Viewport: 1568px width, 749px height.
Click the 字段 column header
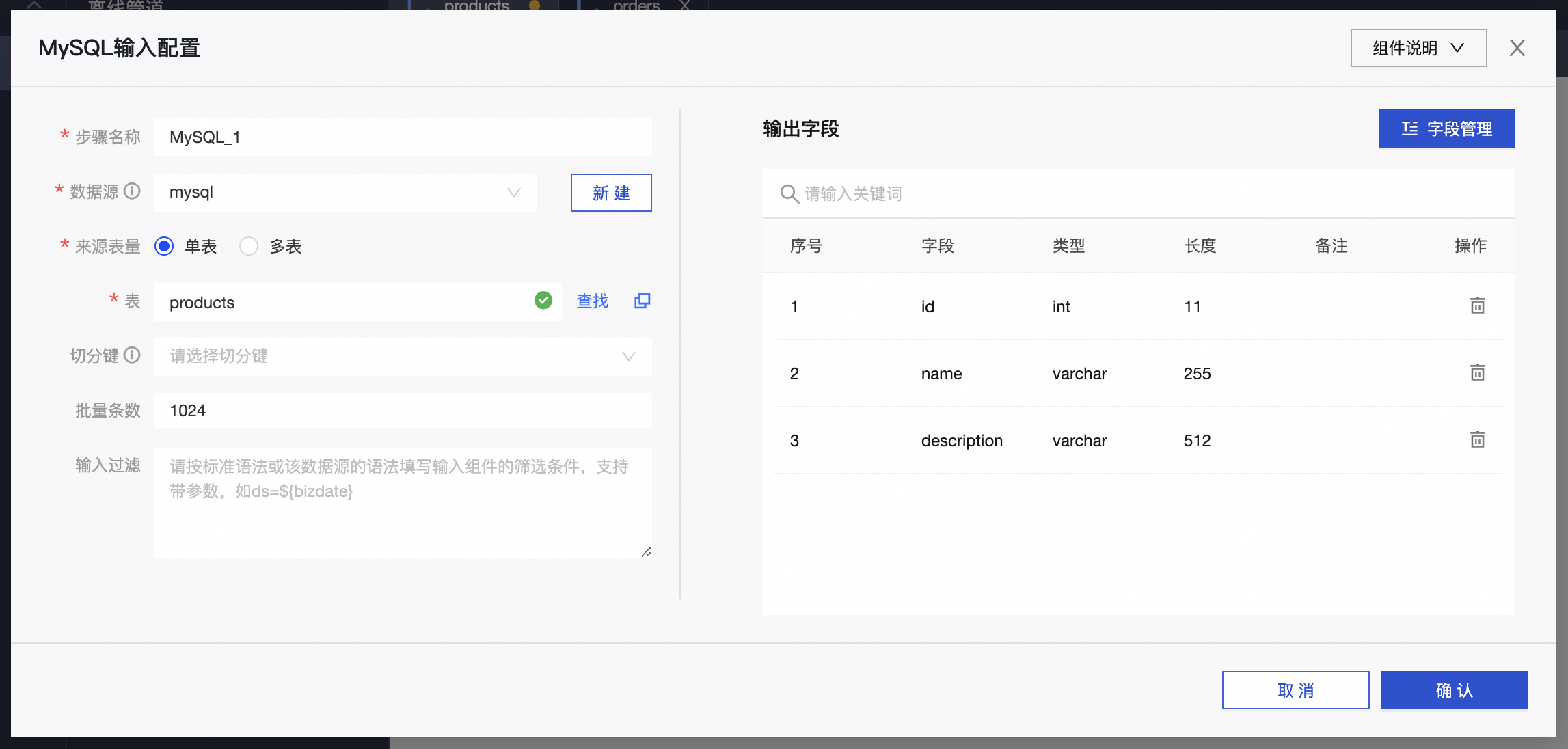[937, 246]
